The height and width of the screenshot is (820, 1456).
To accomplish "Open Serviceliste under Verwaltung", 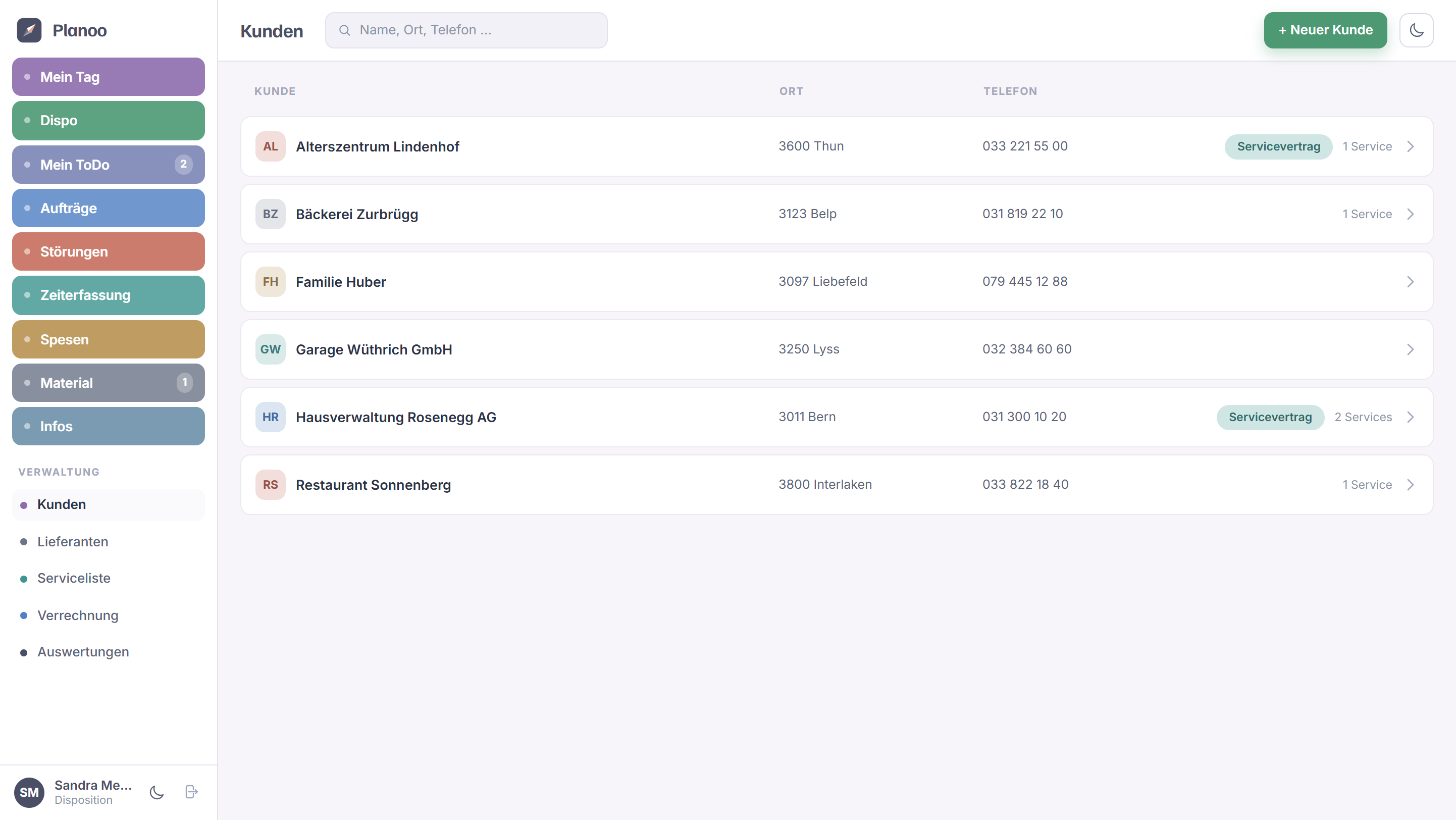I will (109, 578).
